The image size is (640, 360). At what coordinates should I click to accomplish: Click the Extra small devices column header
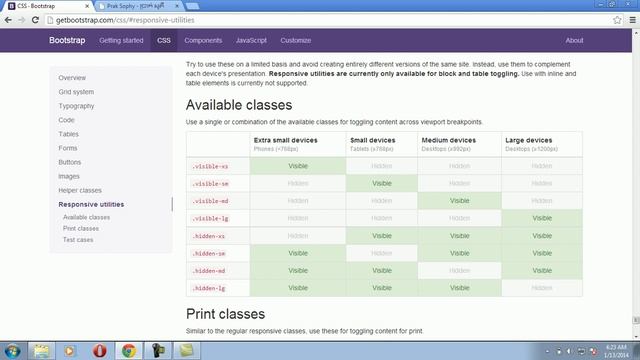298,144
